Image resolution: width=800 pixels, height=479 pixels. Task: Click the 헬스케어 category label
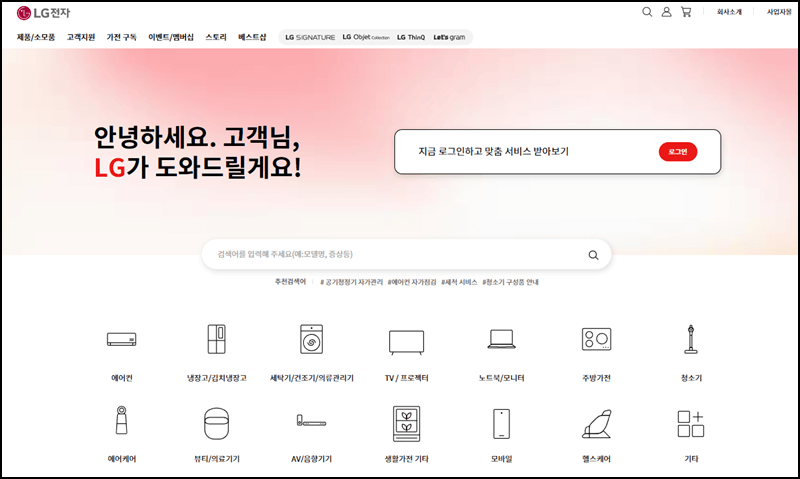click(x=596, y=459)
